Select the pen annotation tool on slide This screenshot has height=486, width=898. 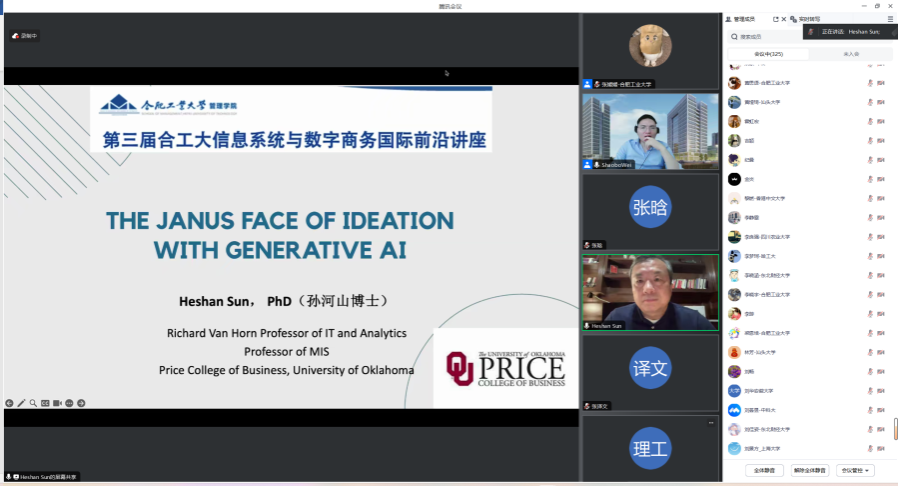pos(21,403)
